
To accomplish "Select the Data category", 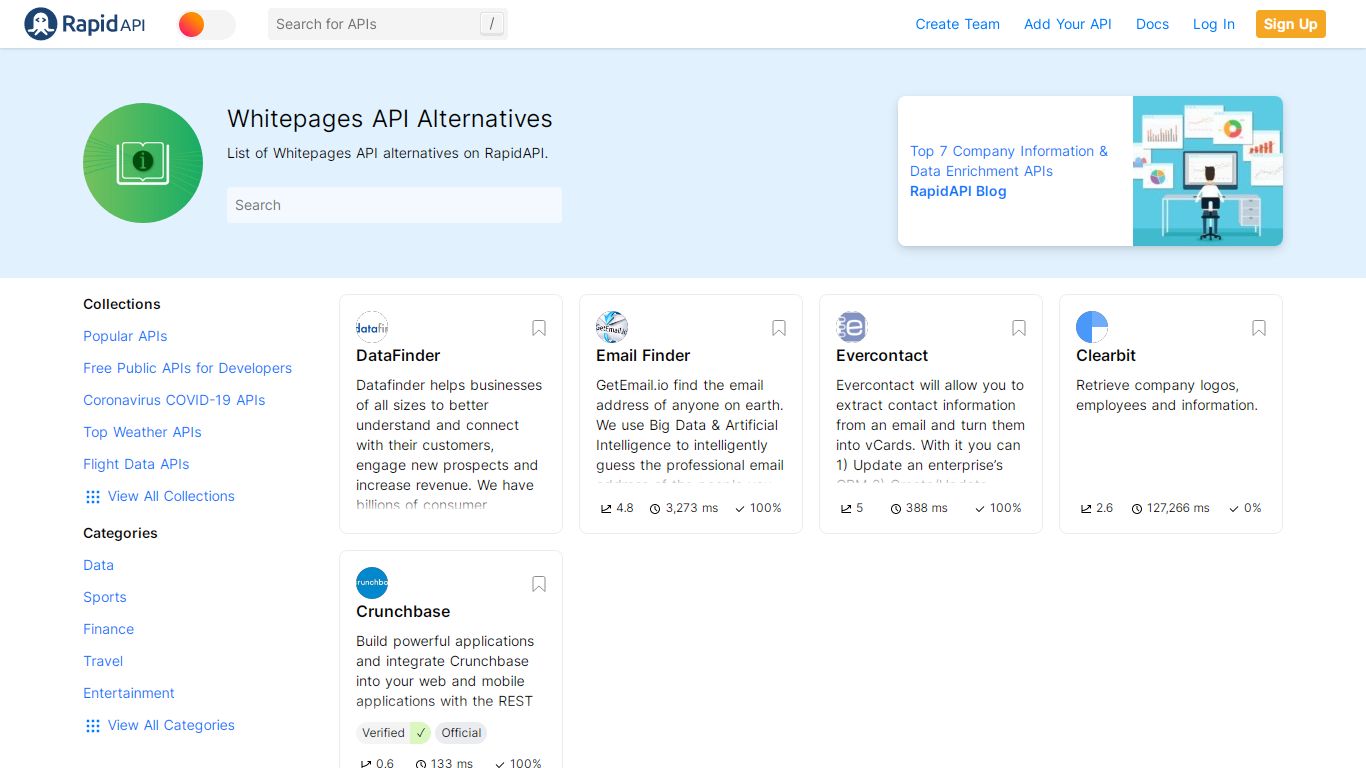I will coord(98,565).
